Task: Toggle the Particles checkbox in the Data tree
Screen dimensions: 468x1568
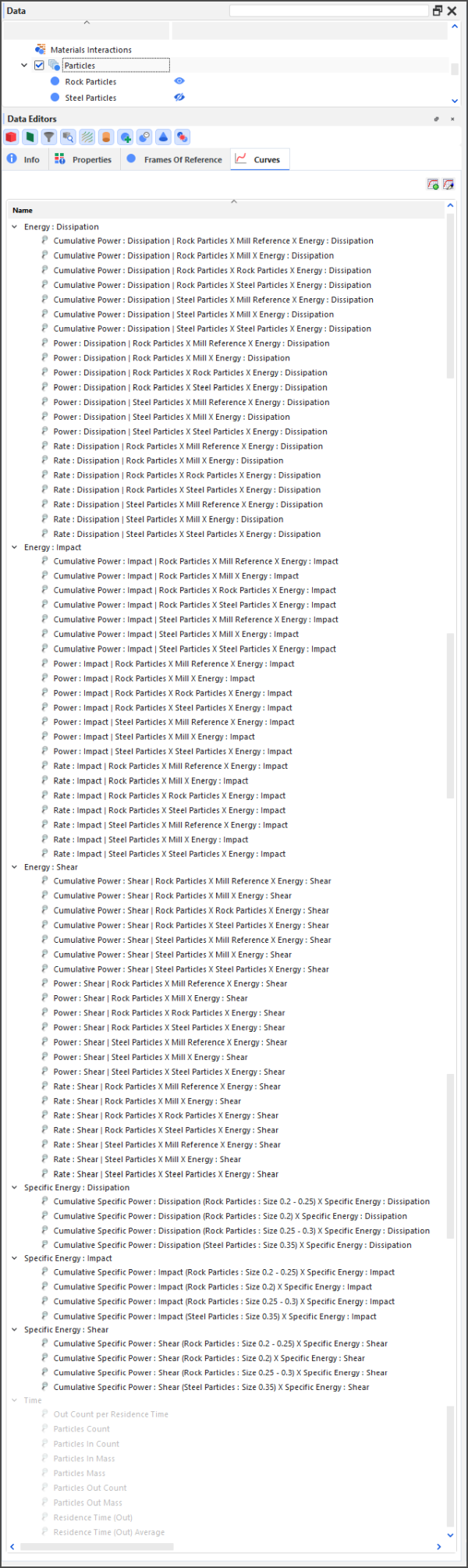Action: 39,66
